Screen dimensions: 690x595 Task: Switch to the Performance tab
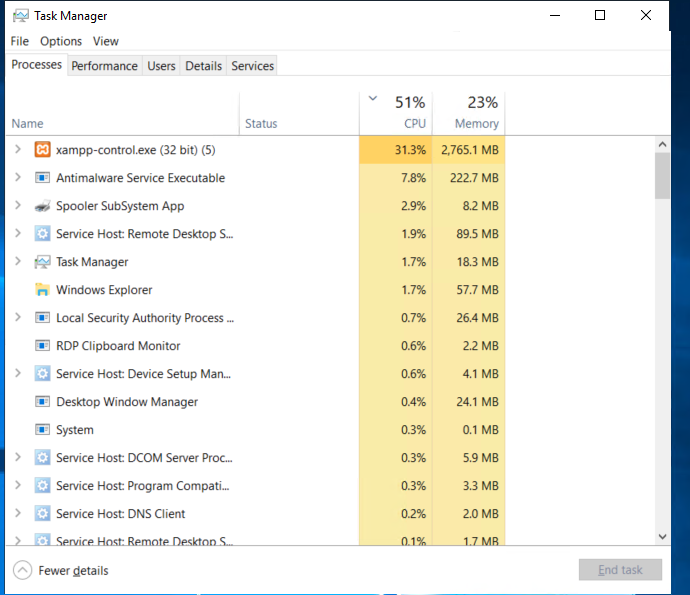tap(105, 66)
